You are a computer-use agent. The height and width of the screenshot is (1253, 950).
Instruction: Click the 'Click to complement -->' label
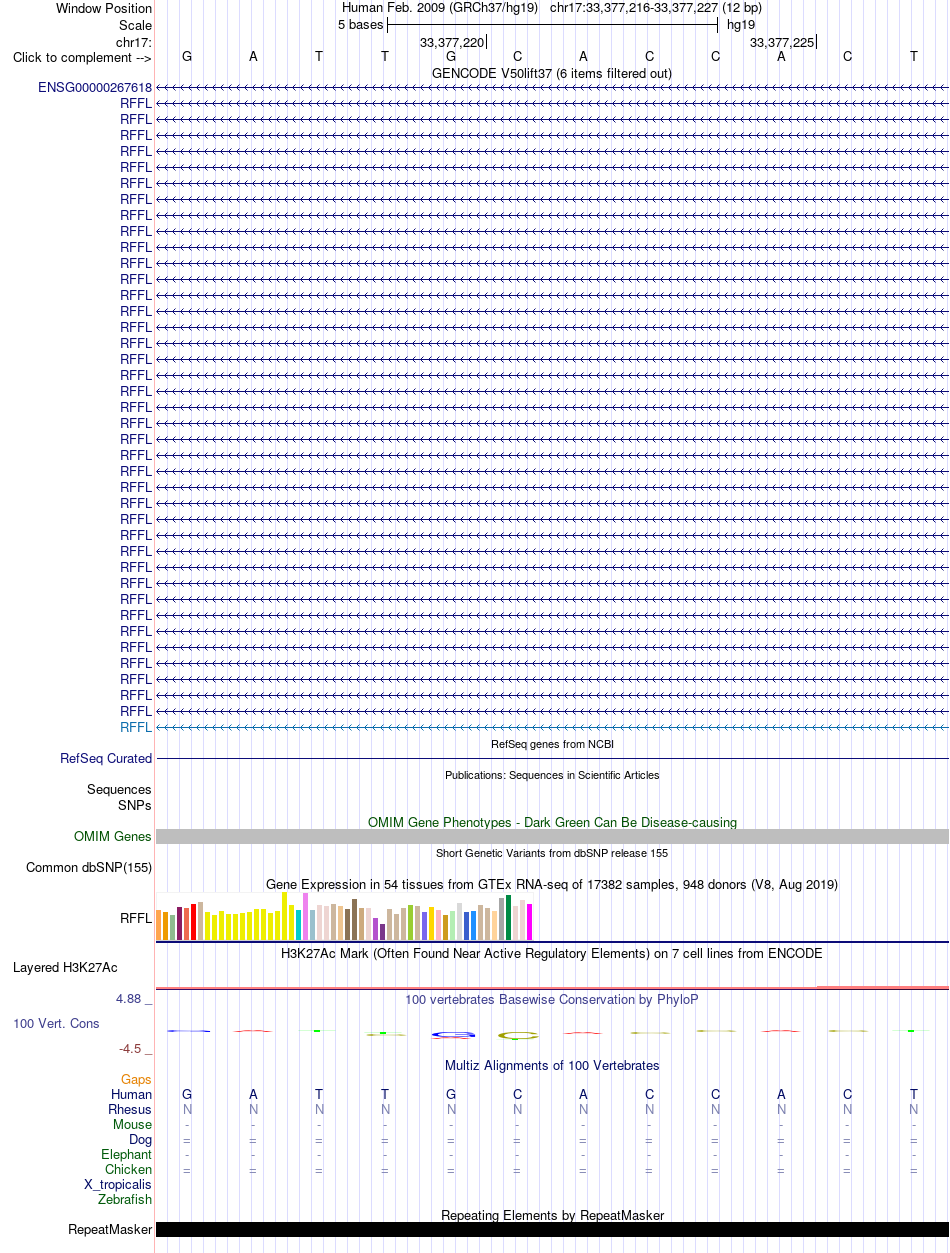click(82, 57)
